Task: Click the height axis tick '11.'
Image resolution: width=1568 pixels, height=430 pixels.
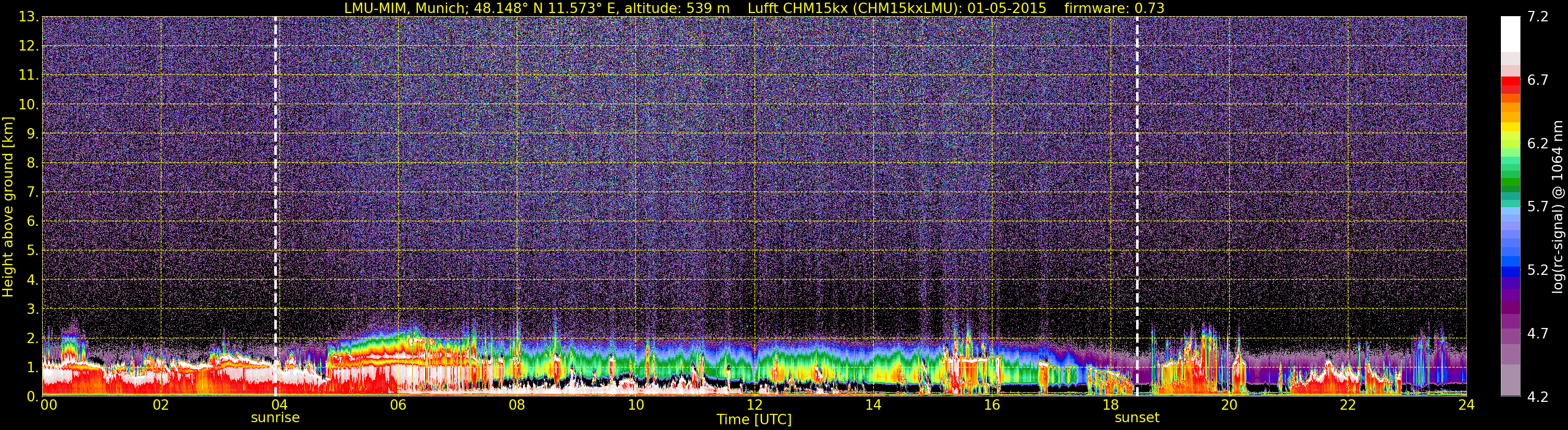Action: pos(29,75)
